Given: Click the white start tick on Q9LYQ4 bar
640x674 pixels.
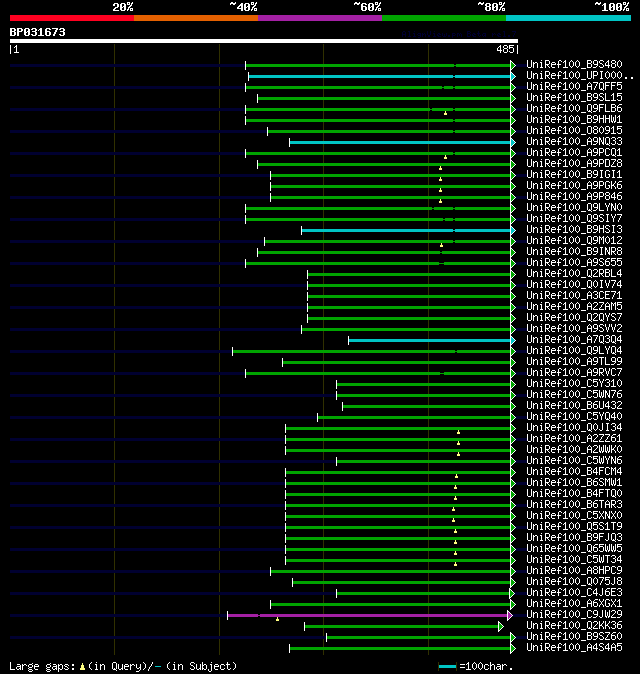Looking at the screenshot, I should (x=233, y=352).
